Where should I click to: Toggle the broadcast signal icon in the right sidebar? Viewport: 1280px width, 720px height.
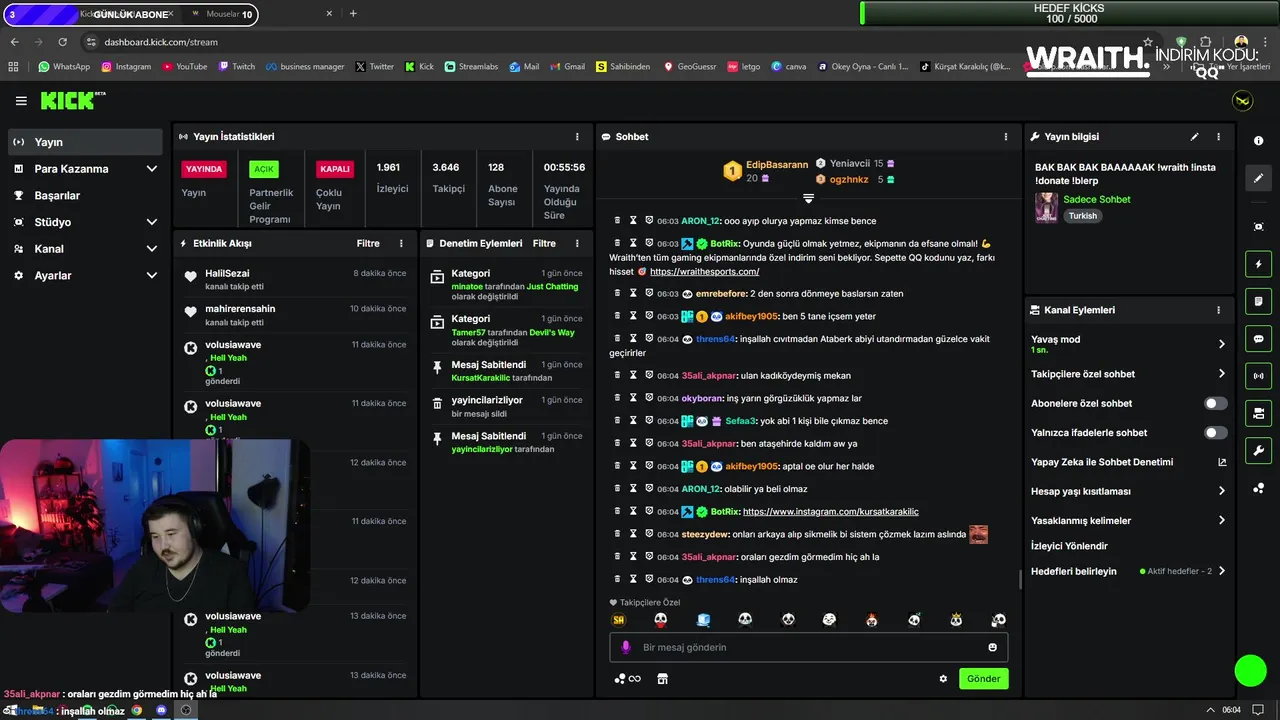pos(1258,376)
